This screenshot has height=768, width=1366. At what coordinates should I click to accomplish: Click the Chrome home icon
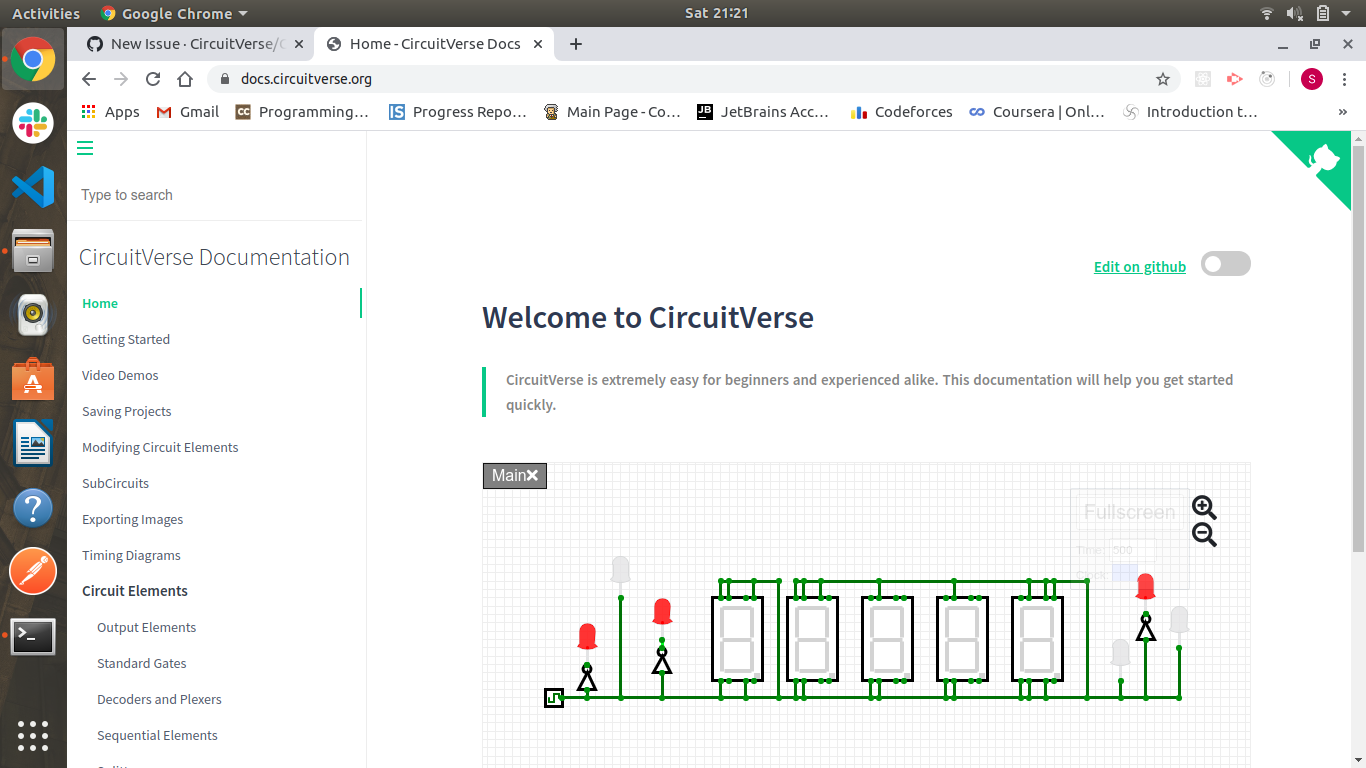185,78
